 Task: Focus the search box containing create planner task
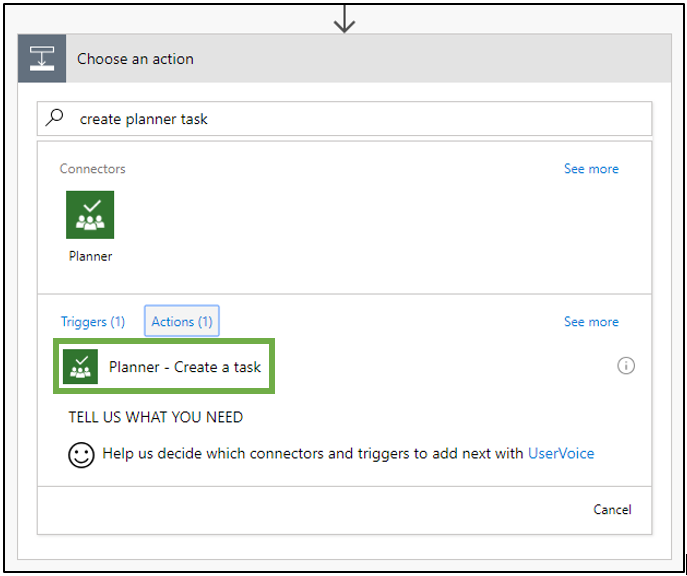(344, 118)
